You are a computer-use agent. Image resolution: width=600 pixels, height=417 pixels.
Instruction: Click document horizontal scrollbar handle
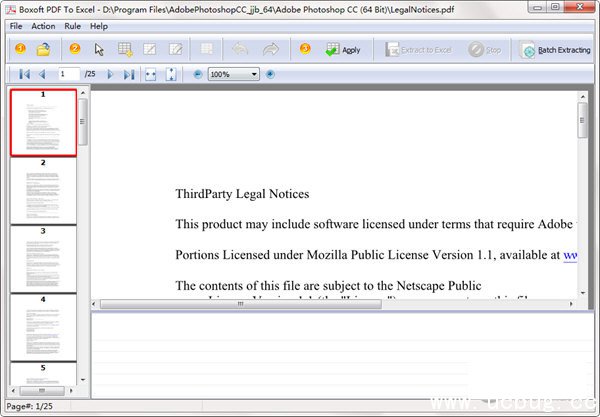coord(241,304)
